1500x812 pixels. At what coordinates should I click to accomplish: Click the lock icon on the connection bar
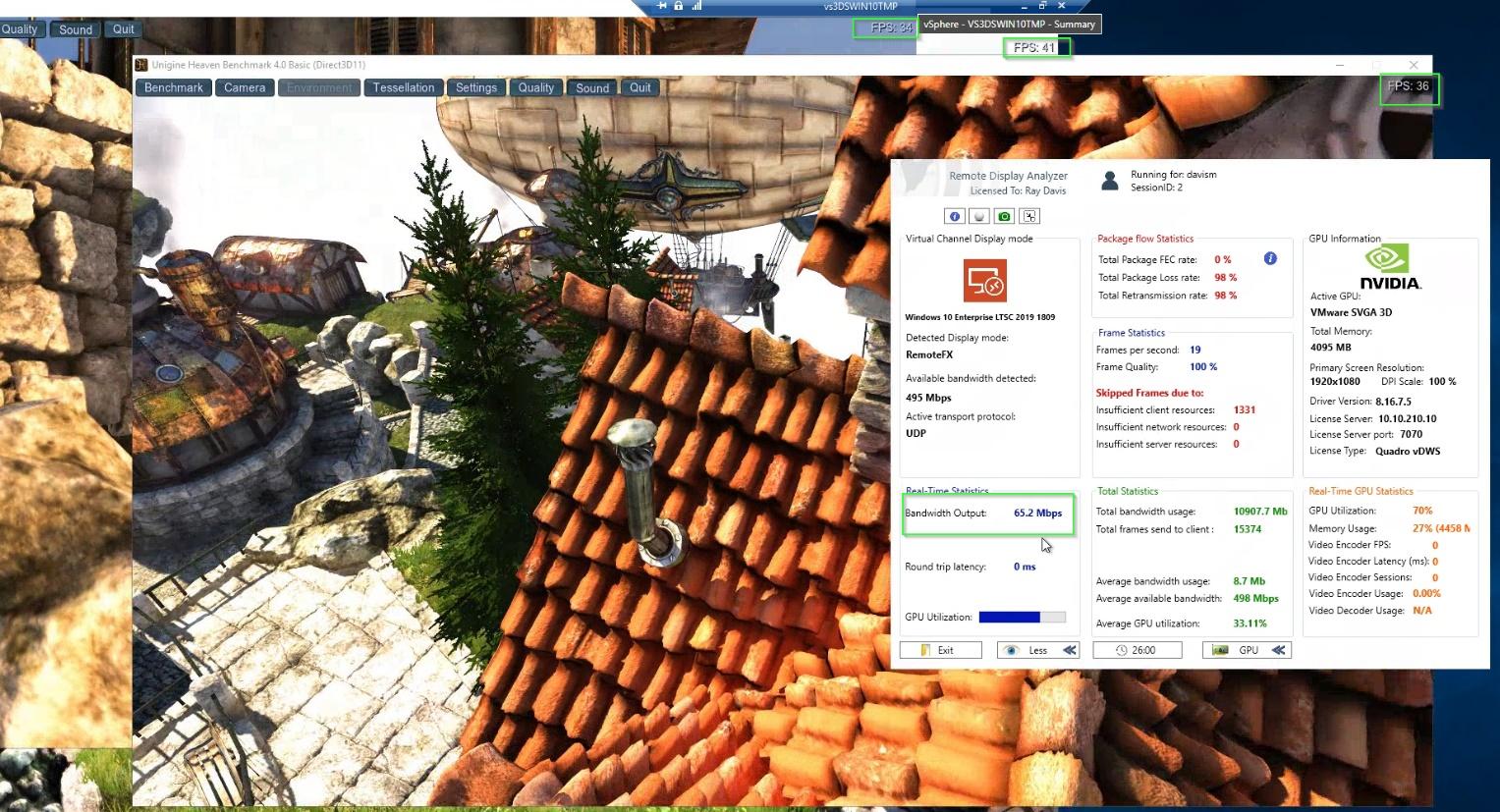click(x=679, y=6)
